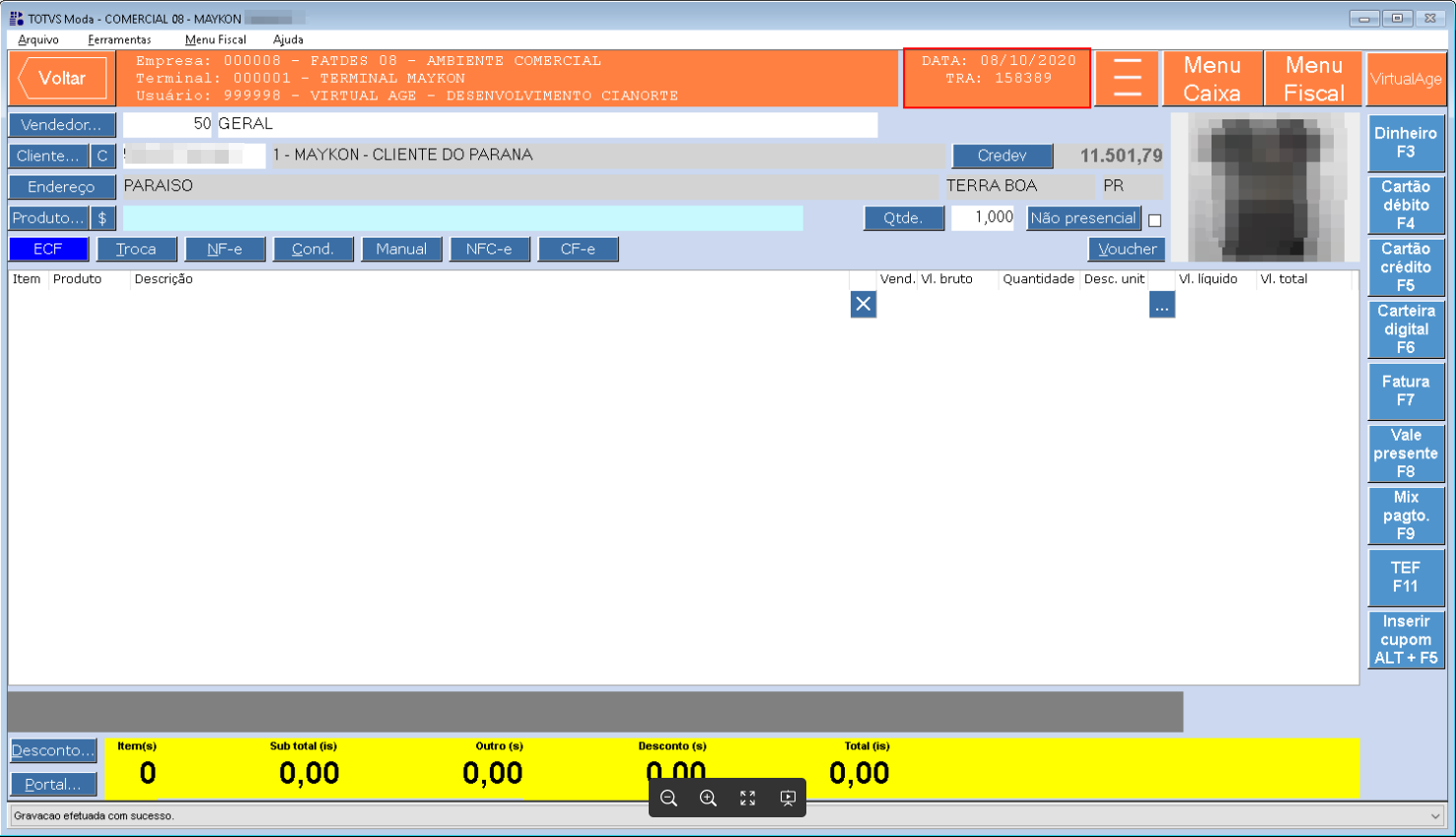This screenshot has width=1456, height=837.
Task: Click the TOTVS Moda app icon in title bar
Action: [16, 19]
